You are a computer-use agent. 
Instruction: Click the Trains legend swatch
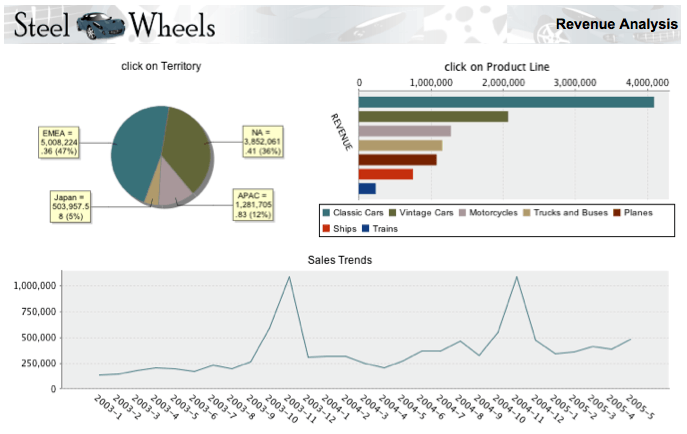coord(365,229)
